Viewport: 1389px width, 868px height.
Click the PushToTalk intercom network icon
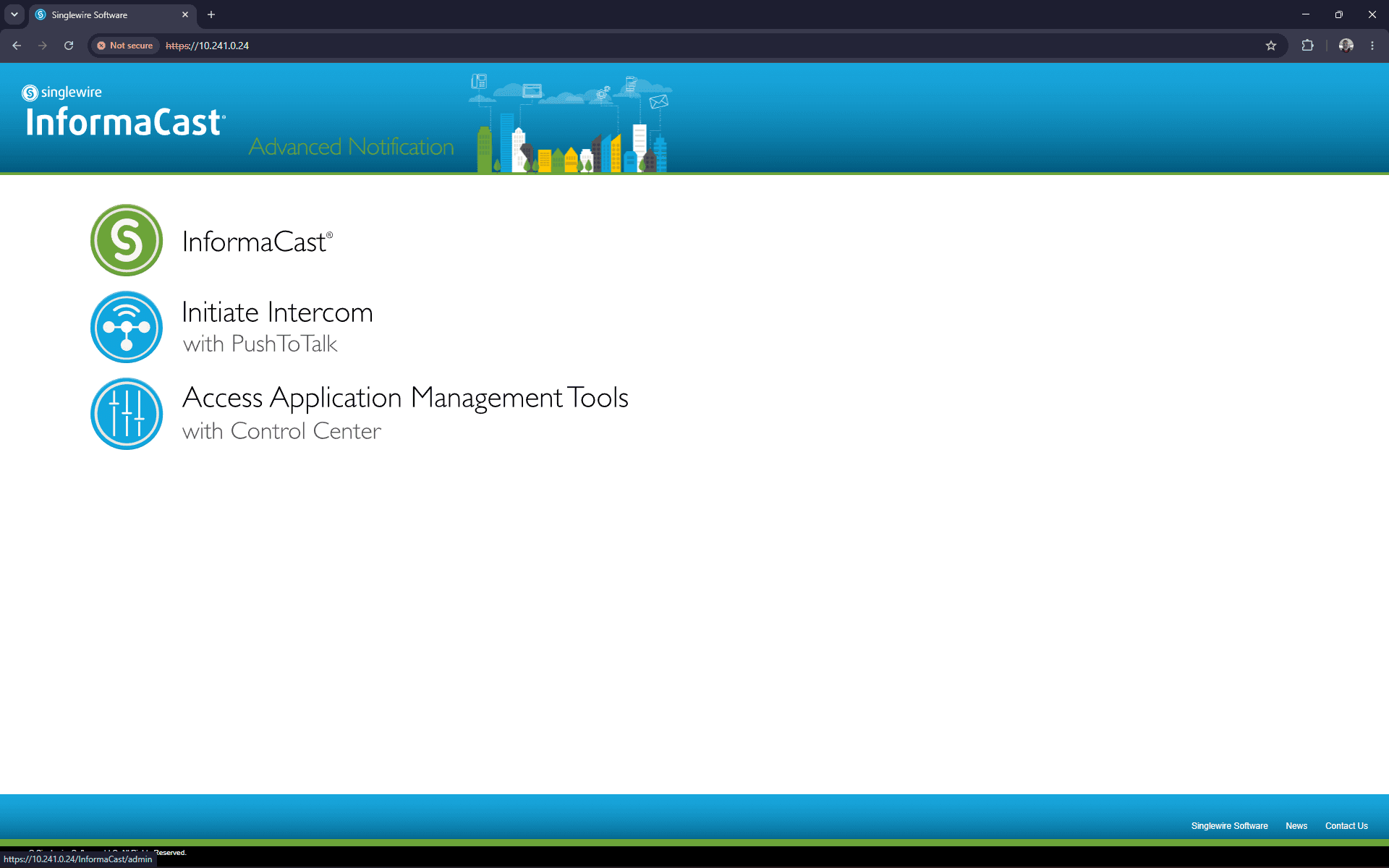pyautogui.click(x=127, y=327)
